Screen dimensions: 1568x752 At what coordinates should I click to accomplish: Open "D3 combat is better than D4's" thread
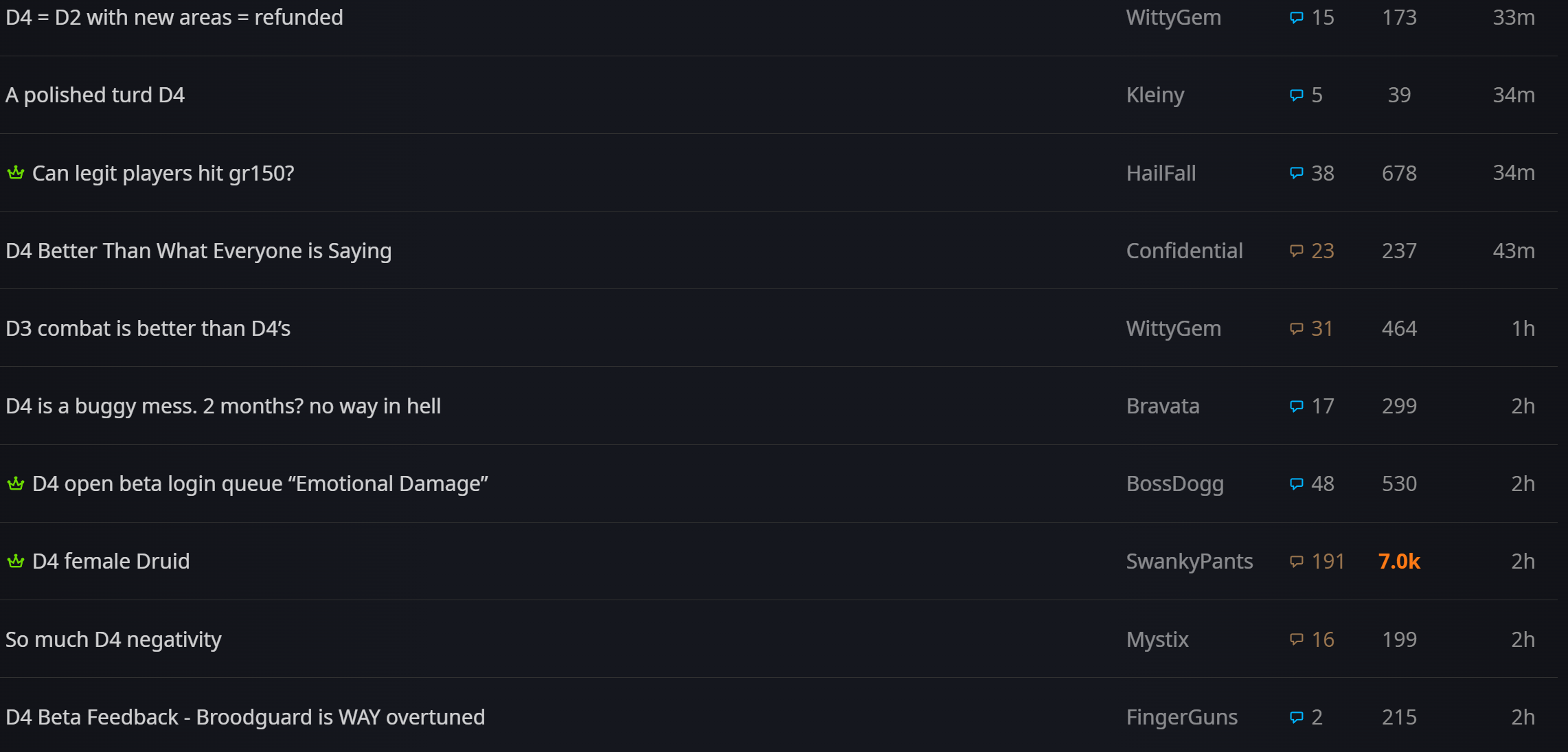coord(148,328)
